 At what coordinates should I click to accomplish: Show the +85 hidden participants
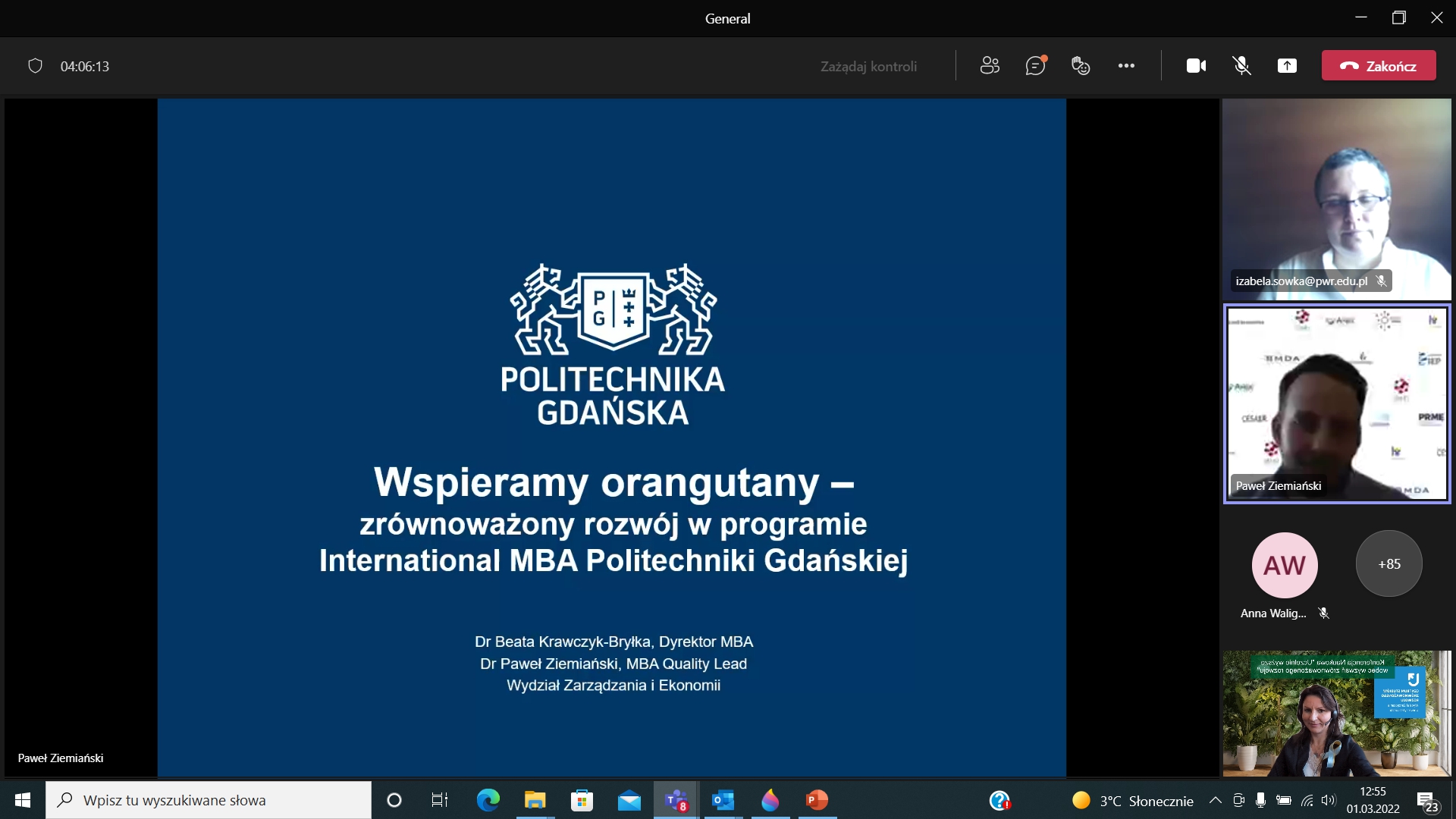(x=1389, y=563)
